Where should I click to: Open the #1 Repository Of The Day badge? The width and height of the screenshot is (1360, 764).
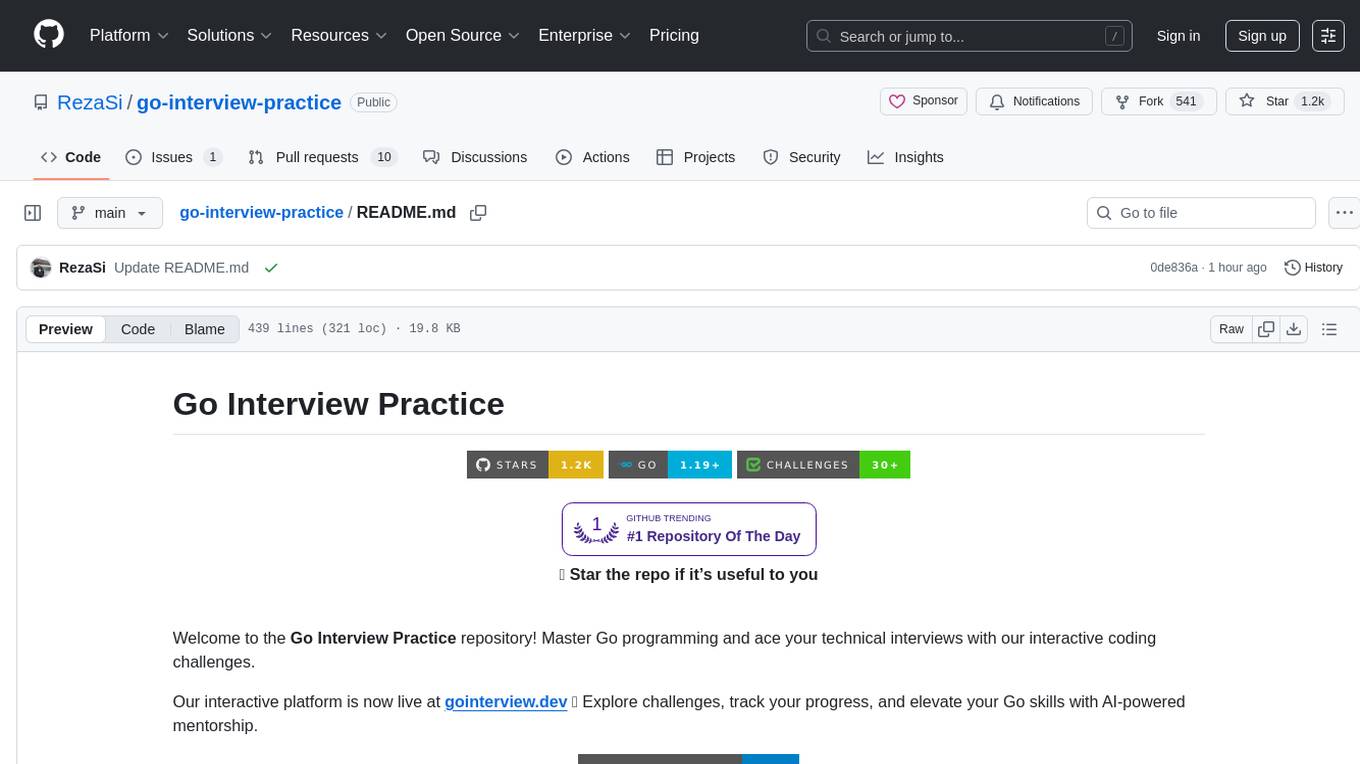click(689, 529)
